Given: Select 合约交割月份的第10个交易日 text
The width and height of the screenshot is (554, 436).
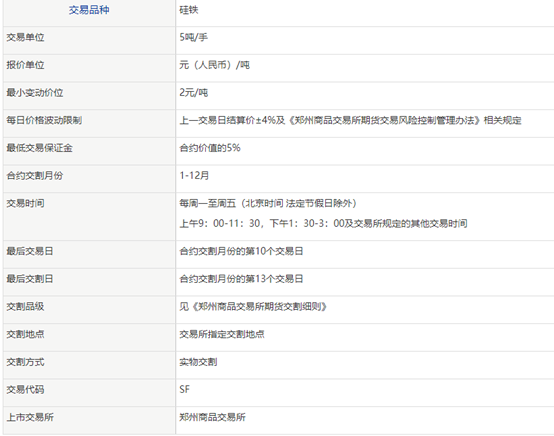Looking at the screenshot, I should coord(241,251).
